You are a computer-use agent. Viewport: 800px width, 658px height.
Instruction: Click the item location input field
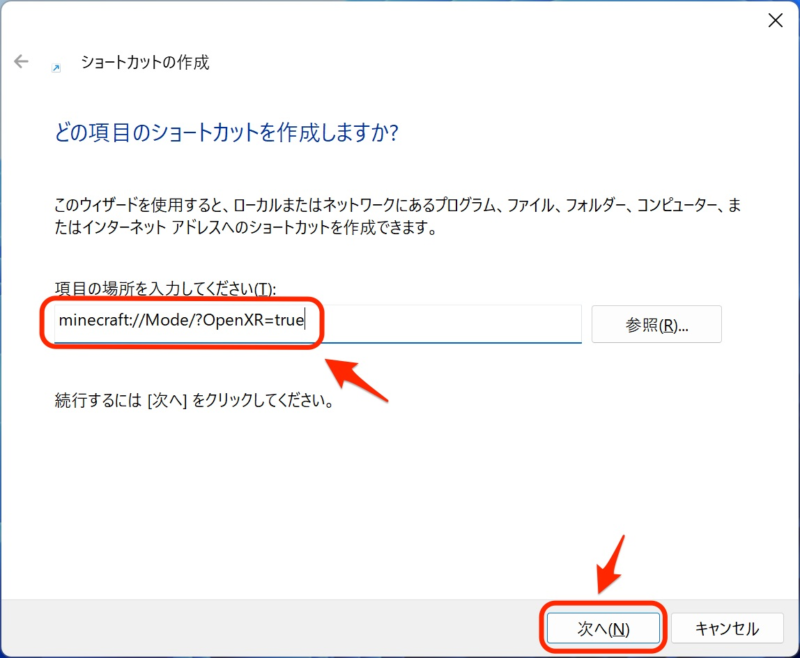click(x=317, y=323)
